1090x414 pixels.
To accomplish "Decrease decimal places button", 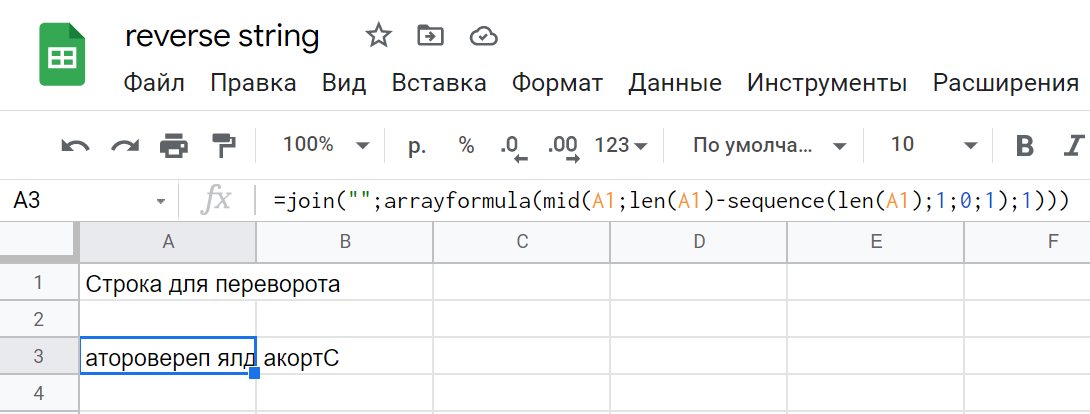I will click(513, 147).
